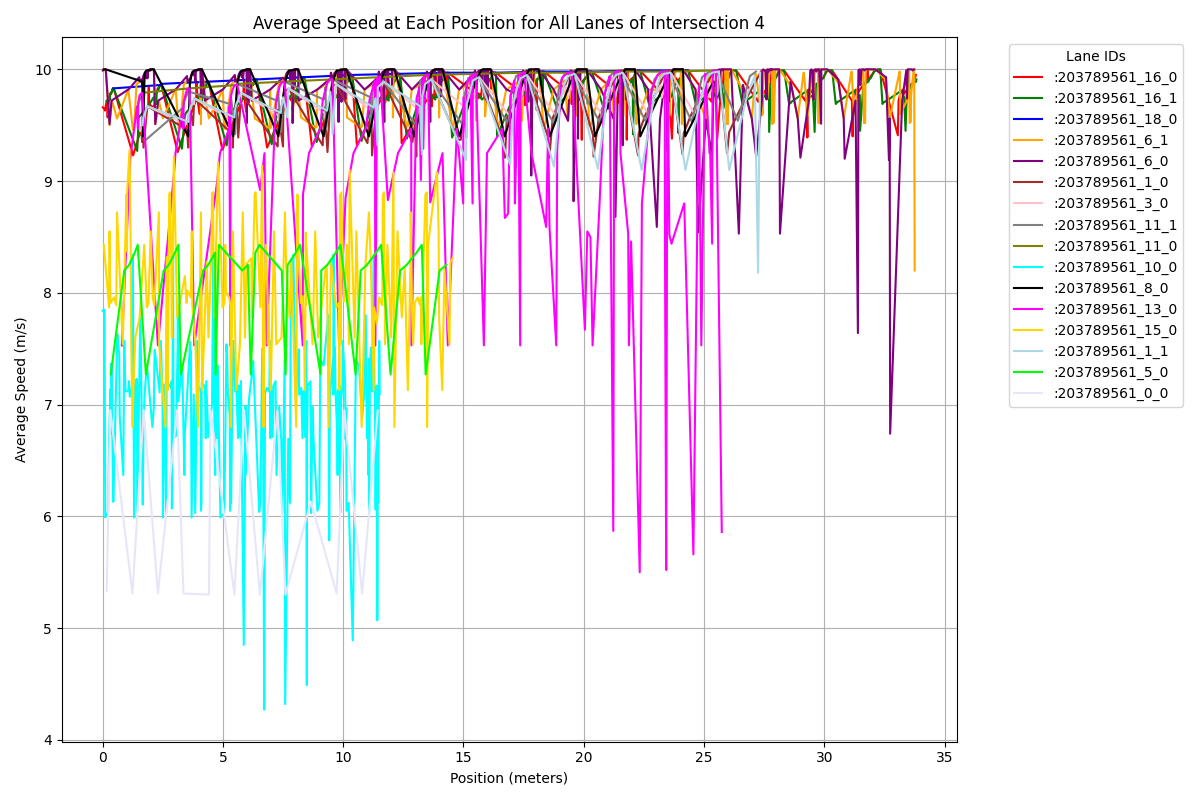Click the x-axis tick label 5
The height and width of the screenshot is (800, 1200).
click(223, 758)
